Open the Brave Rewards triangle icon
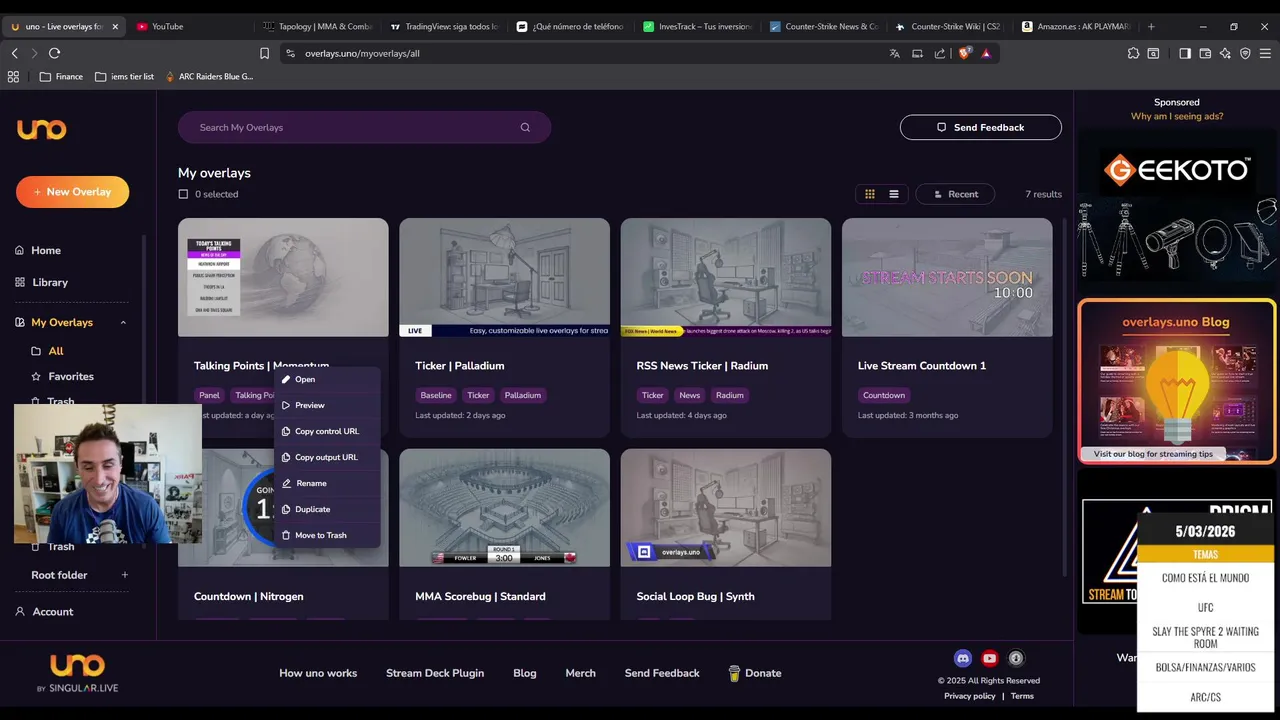 coord(986,53)
